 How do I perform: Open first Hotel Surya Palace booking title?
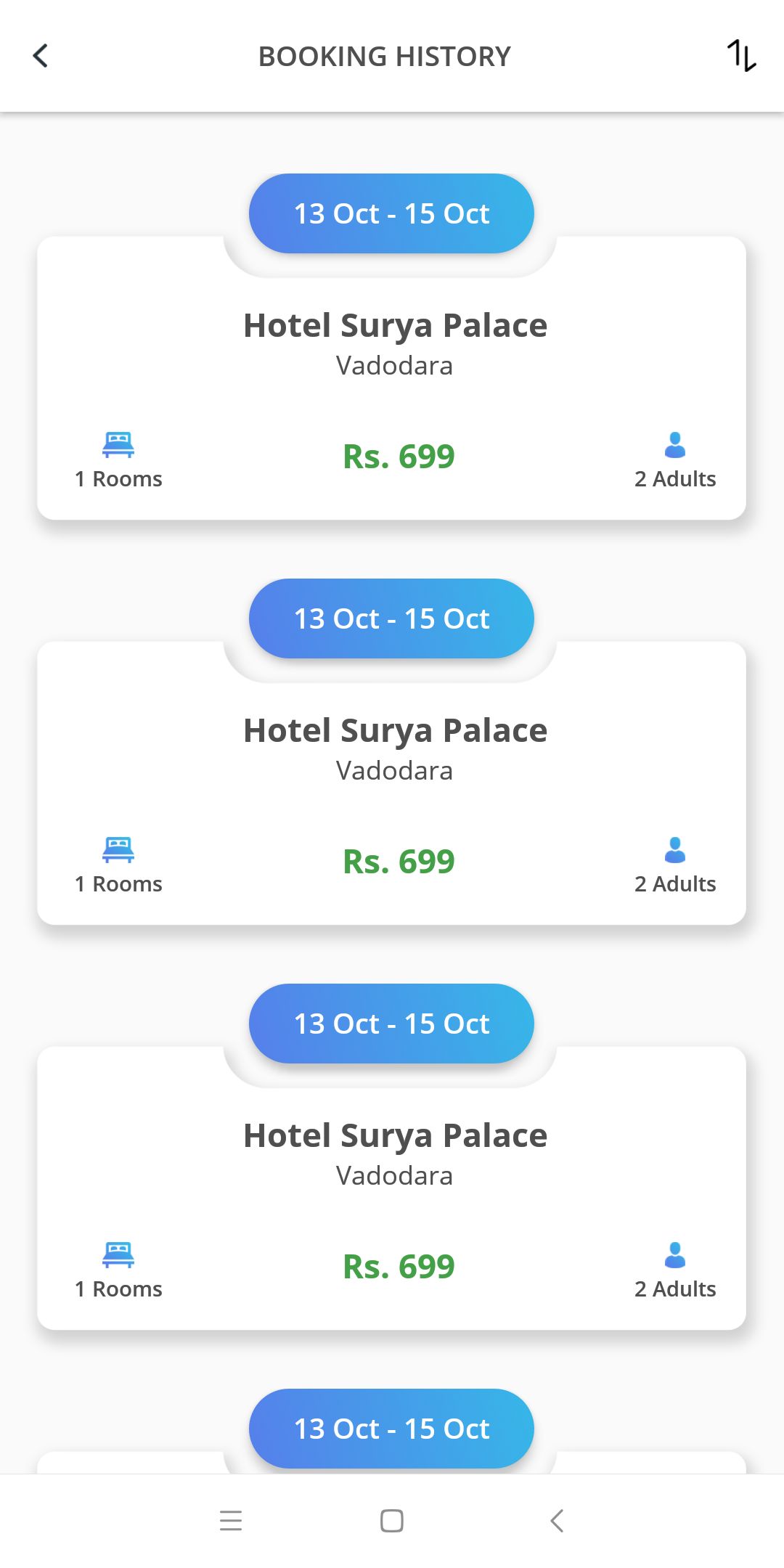point(395,325)
